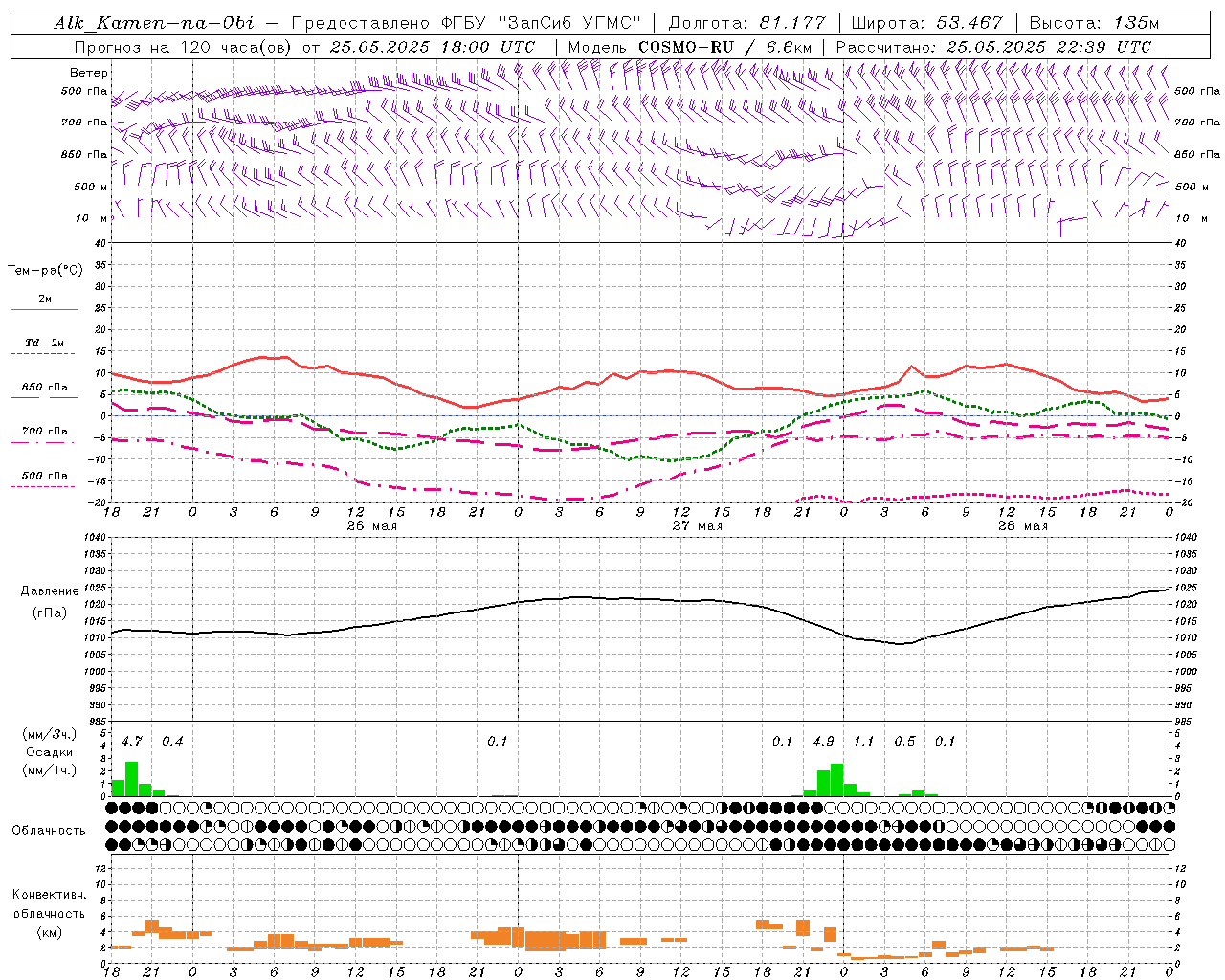Click the 0.4 precipitation total
This screenshot has height=980, width=1225.
click(172, 742)
